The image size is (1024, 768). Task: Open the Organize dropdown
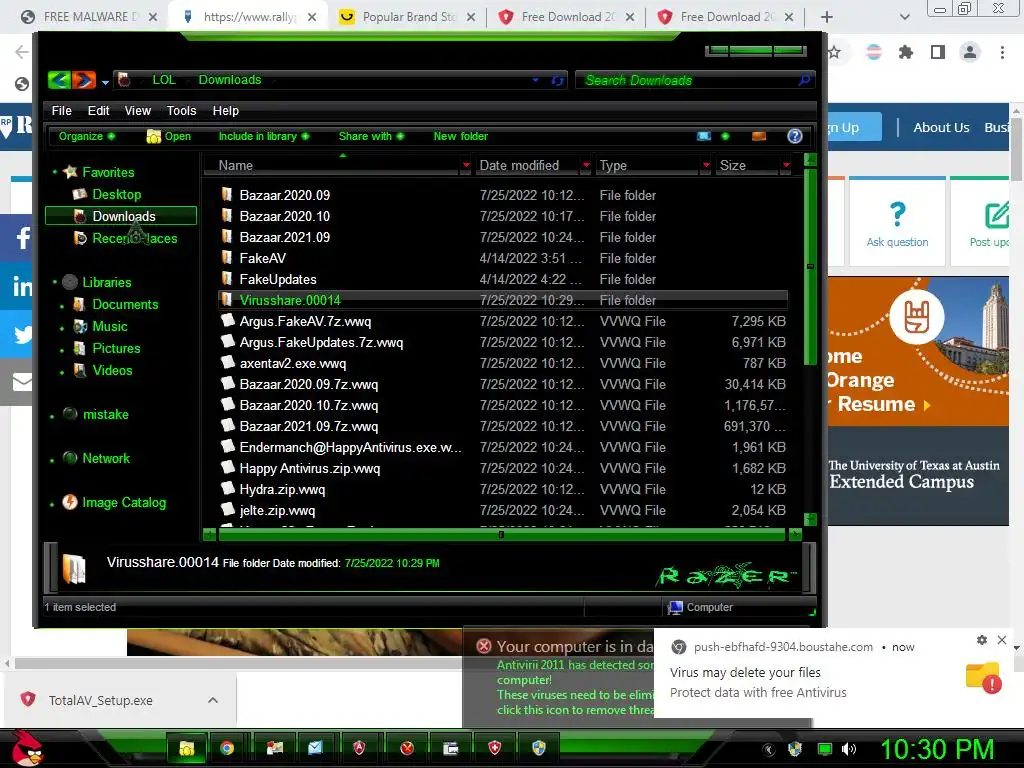tap(86, 136)
